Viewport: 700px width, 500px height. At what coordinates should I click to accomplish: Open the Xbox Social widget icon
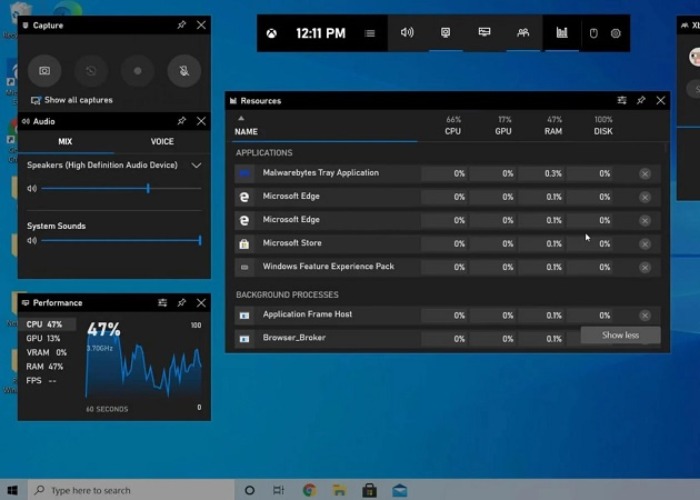(522, 33)
